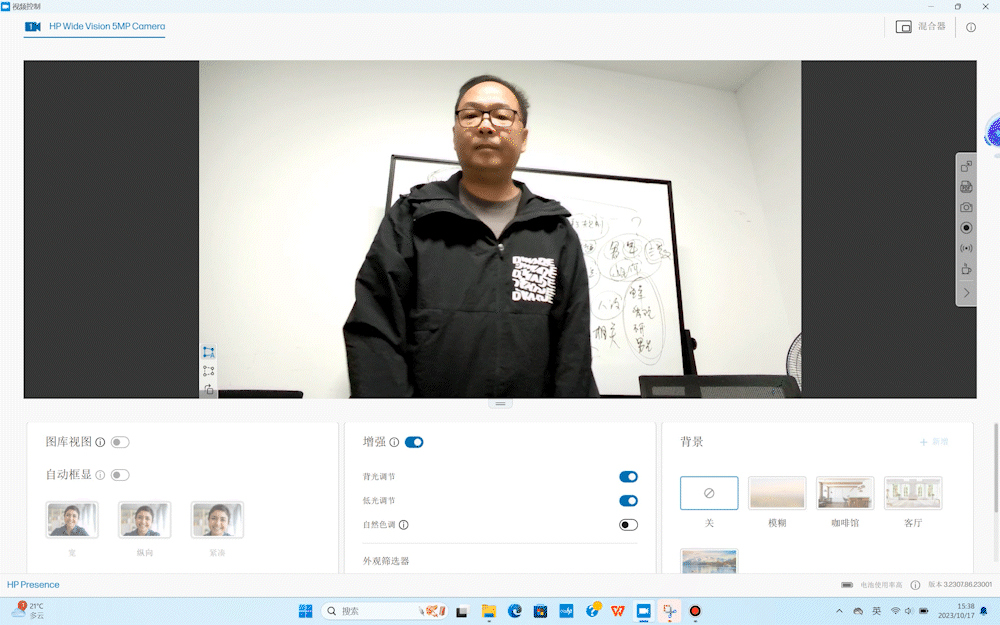Screen dimensions: 1000x625
Task: Click the coffee cup break icon
Action: (x=966, y=269)
